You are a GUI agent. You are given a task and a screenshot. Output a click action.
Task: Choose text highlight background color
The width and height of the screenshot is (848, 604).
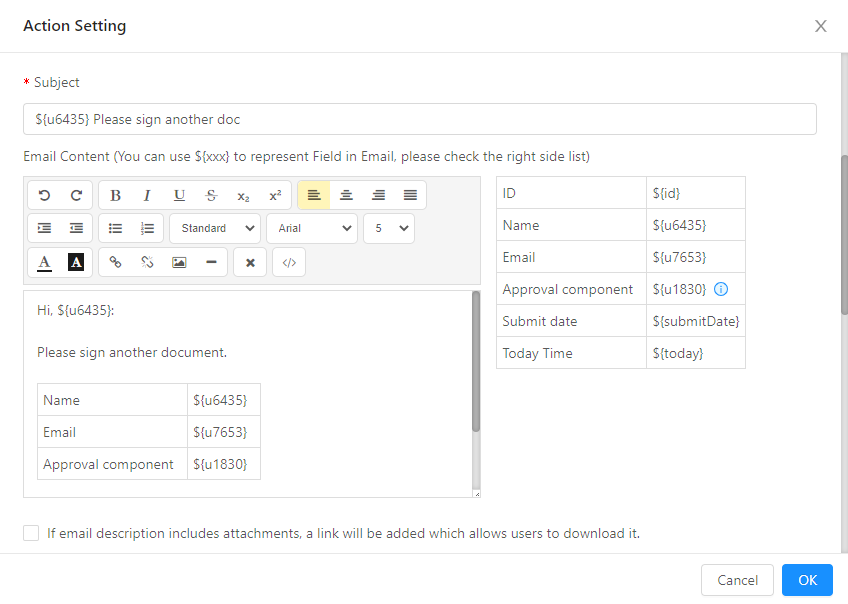point(76,262)
